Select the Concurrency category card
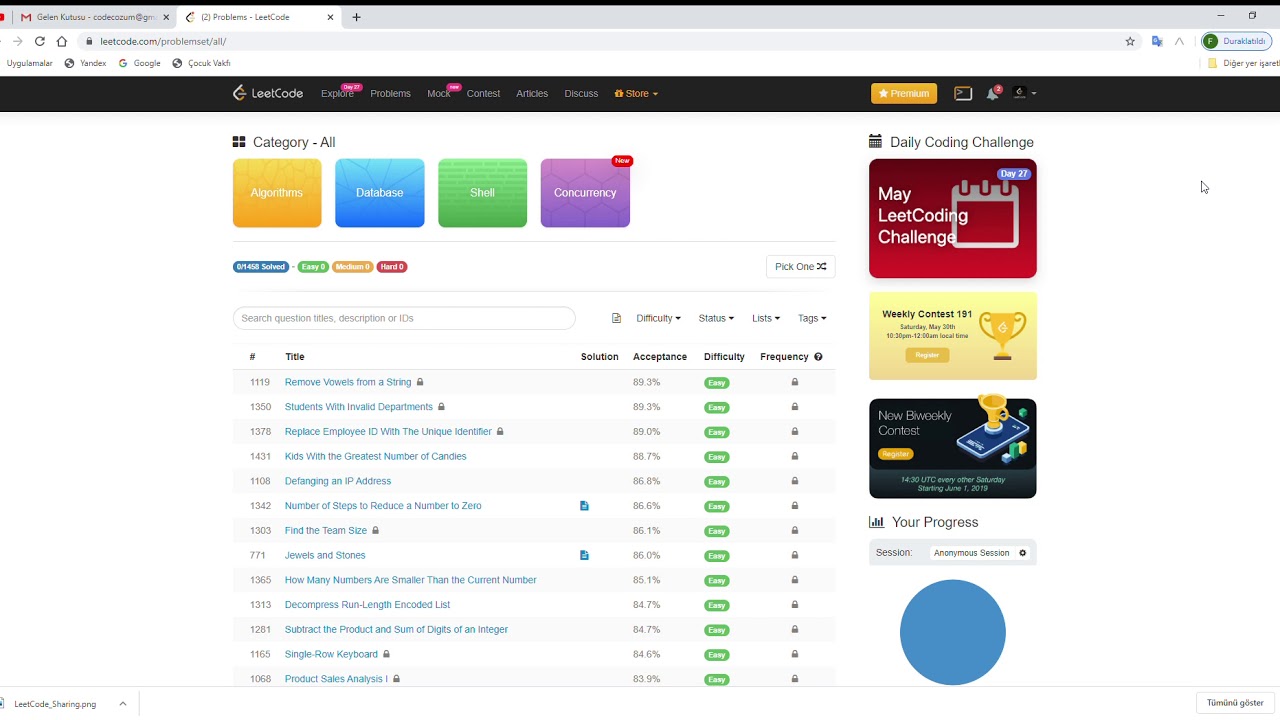The width and height of the screenshot is (1280, 720). click(585, 193)
